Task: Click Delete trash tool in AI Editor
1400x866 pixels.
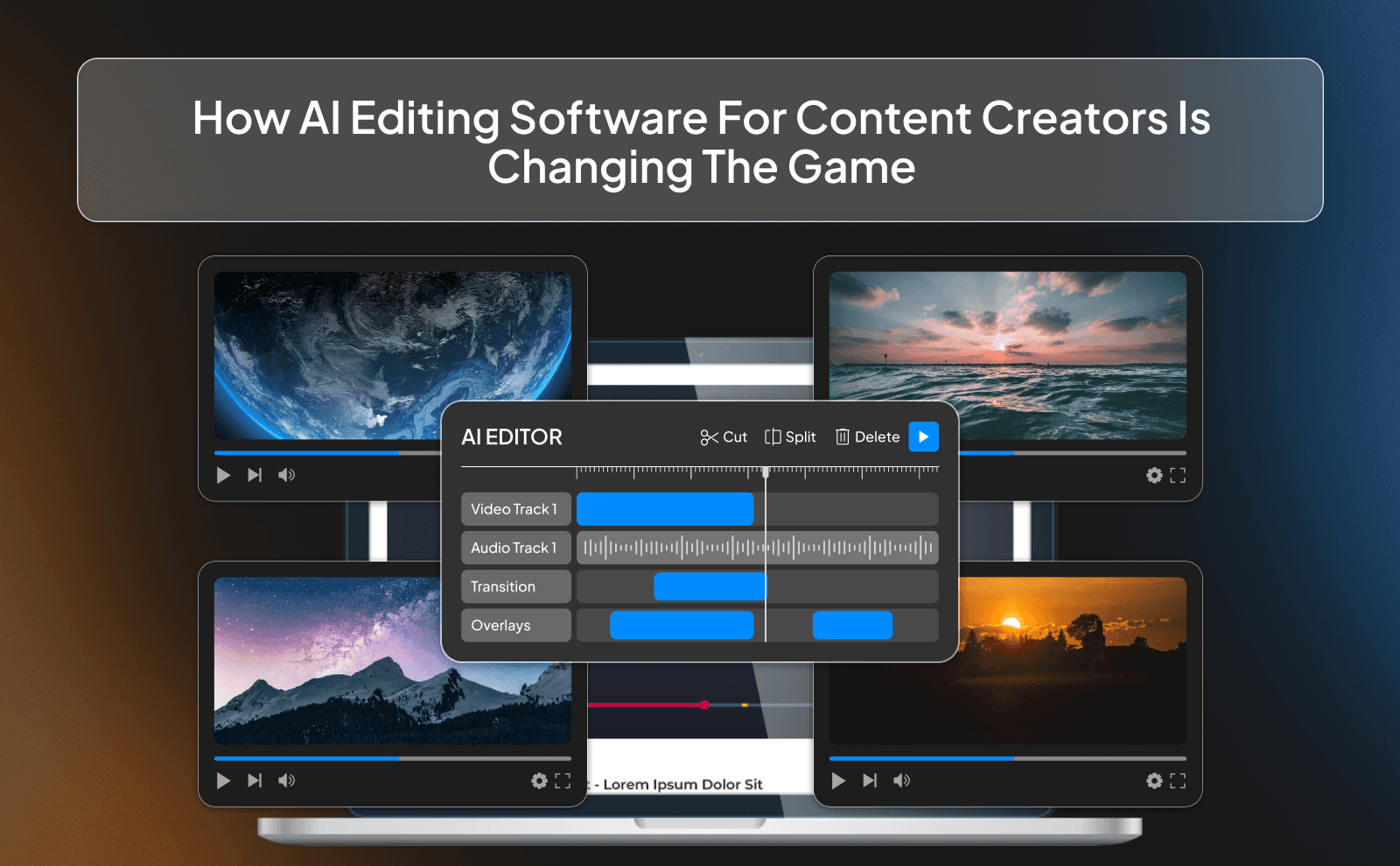Action: click(868, 437)
